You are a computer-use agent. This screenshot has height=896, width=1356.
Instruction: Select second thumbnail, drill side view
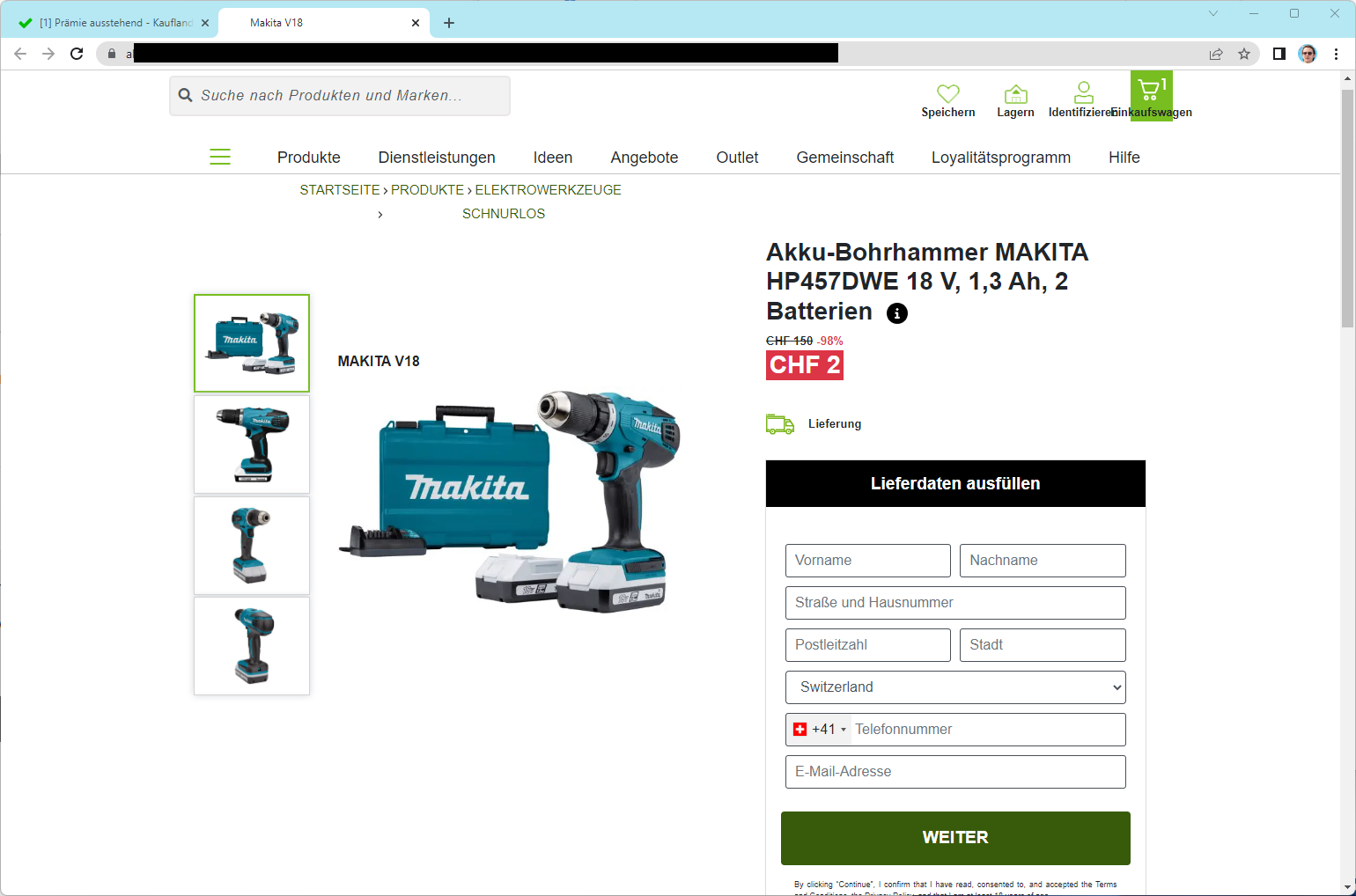click(x=252, y=444)
